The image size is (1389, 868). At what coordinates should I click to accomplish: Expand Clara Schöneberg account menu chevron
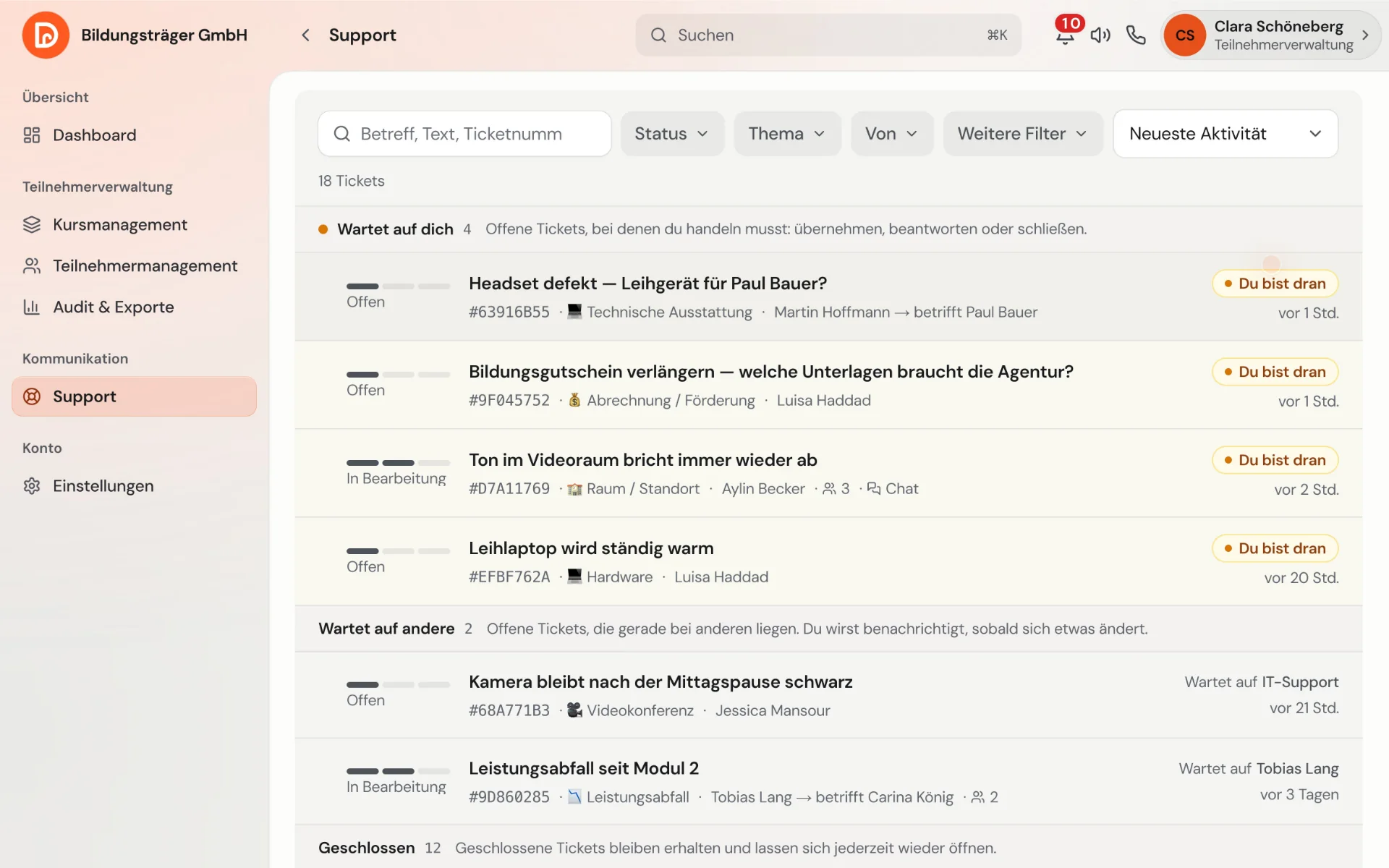click(1365, 35)
